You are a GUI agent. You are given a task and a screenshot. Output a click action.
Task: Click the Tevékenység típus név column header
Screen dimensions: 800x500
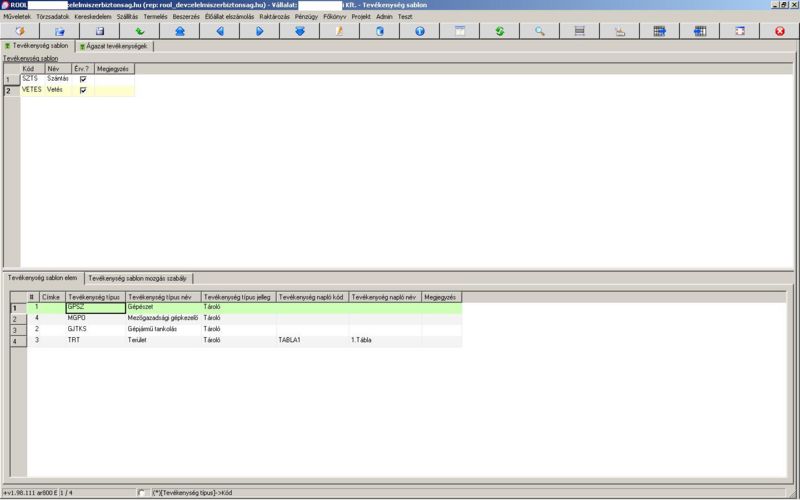click(163, 297)
